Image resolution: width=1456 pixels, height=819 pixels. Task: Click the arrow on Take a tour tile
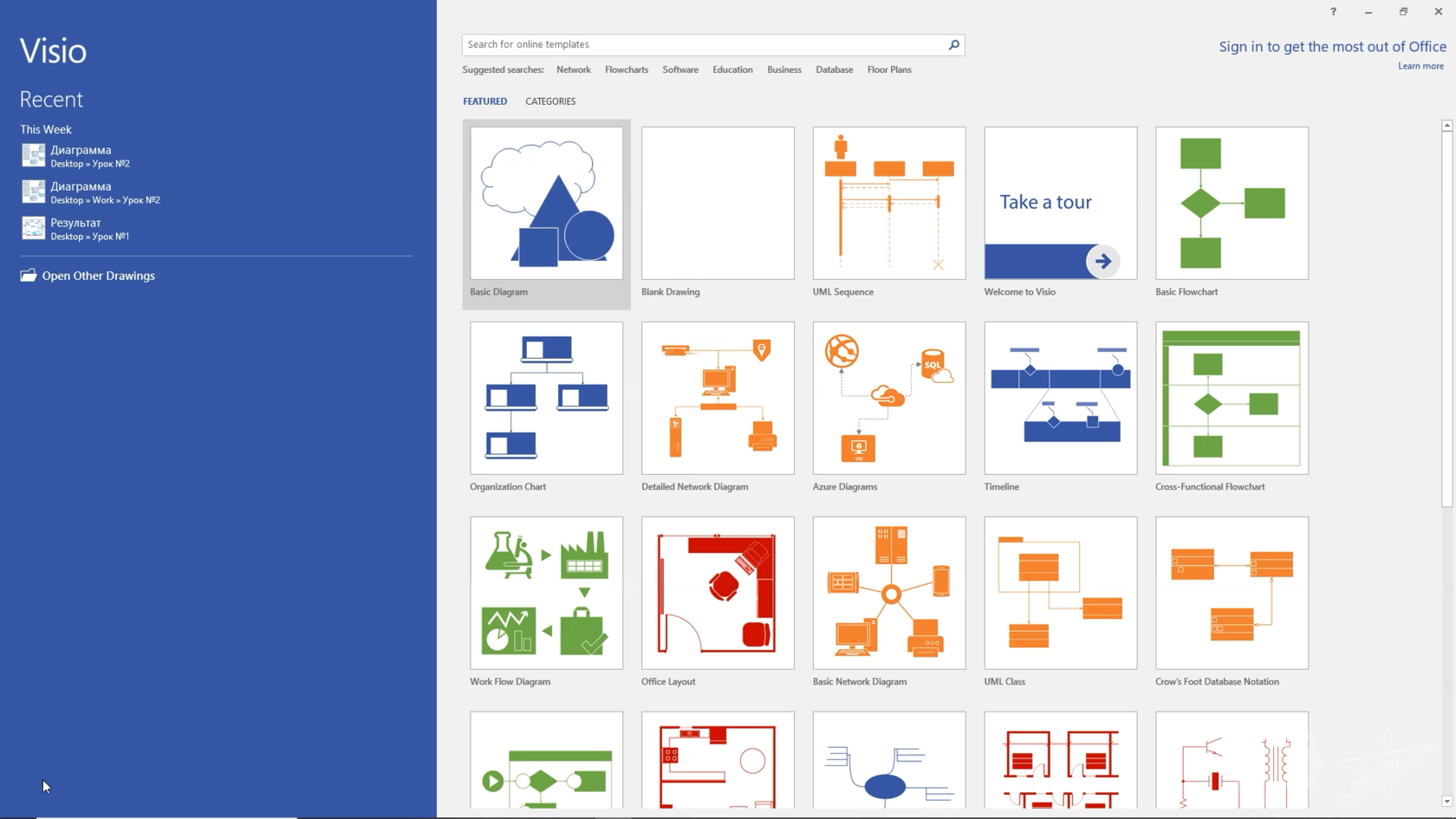[x=1102, y=261]
